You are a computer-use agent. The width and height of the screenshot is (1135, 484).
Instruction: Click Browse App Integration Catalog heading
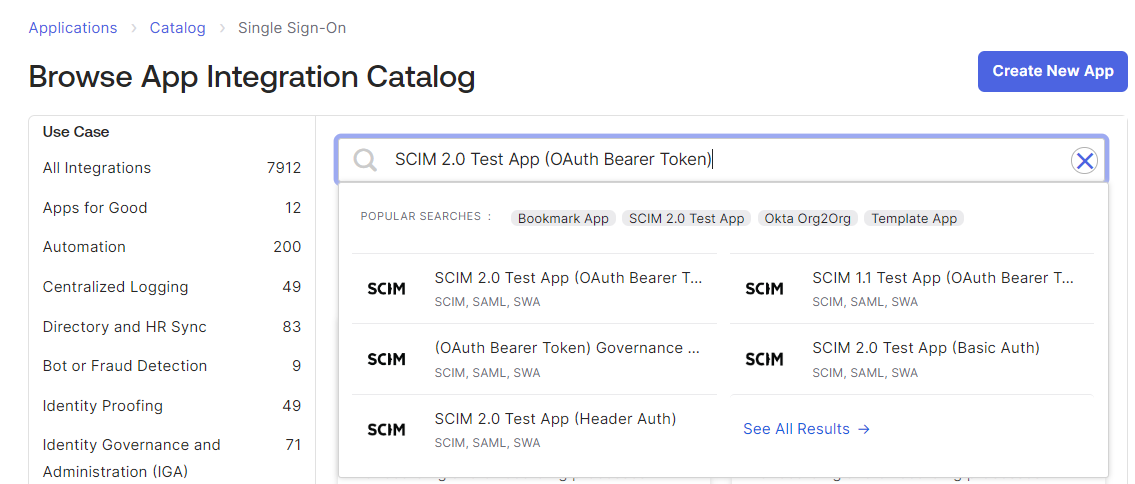(x=252, y=77)
